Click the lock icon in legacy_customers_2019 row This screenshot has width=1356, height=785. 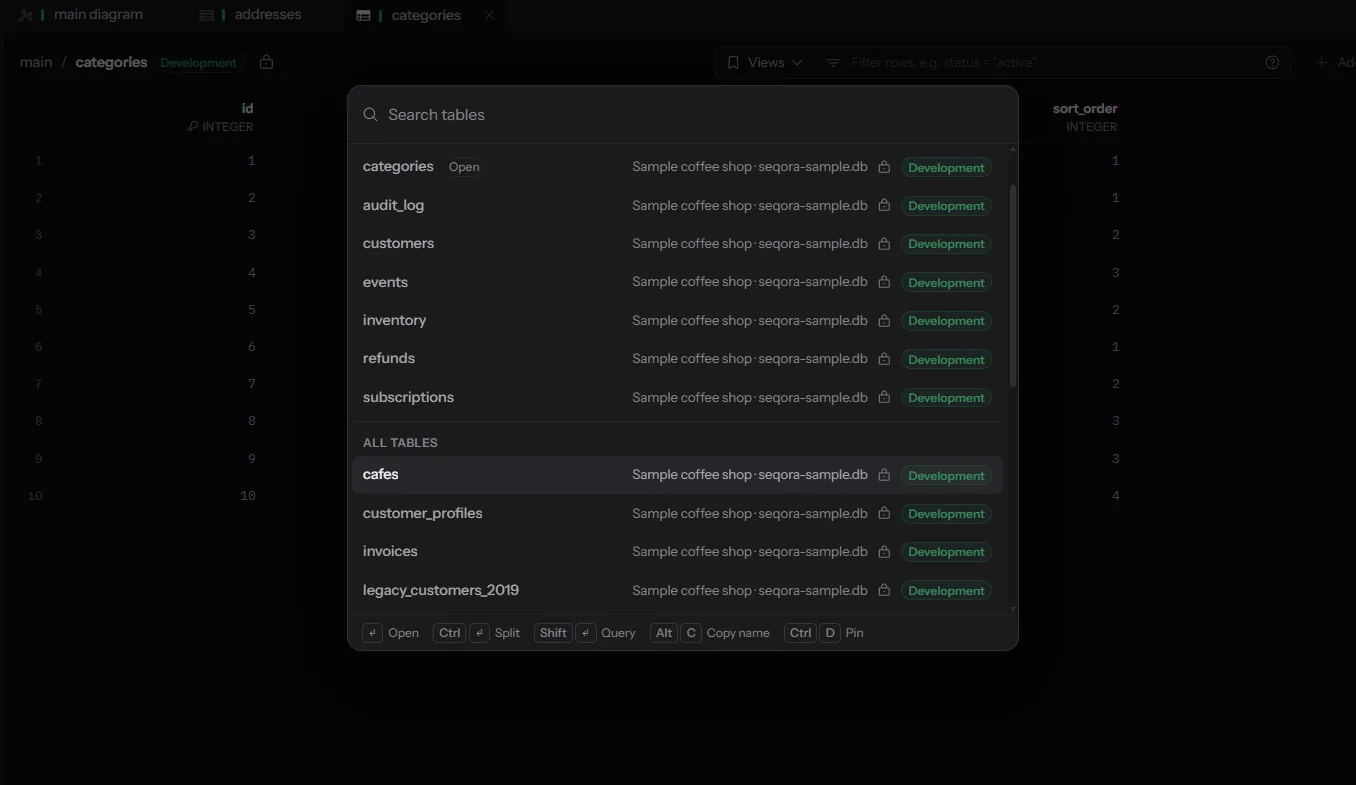click(x=884, y=590)
